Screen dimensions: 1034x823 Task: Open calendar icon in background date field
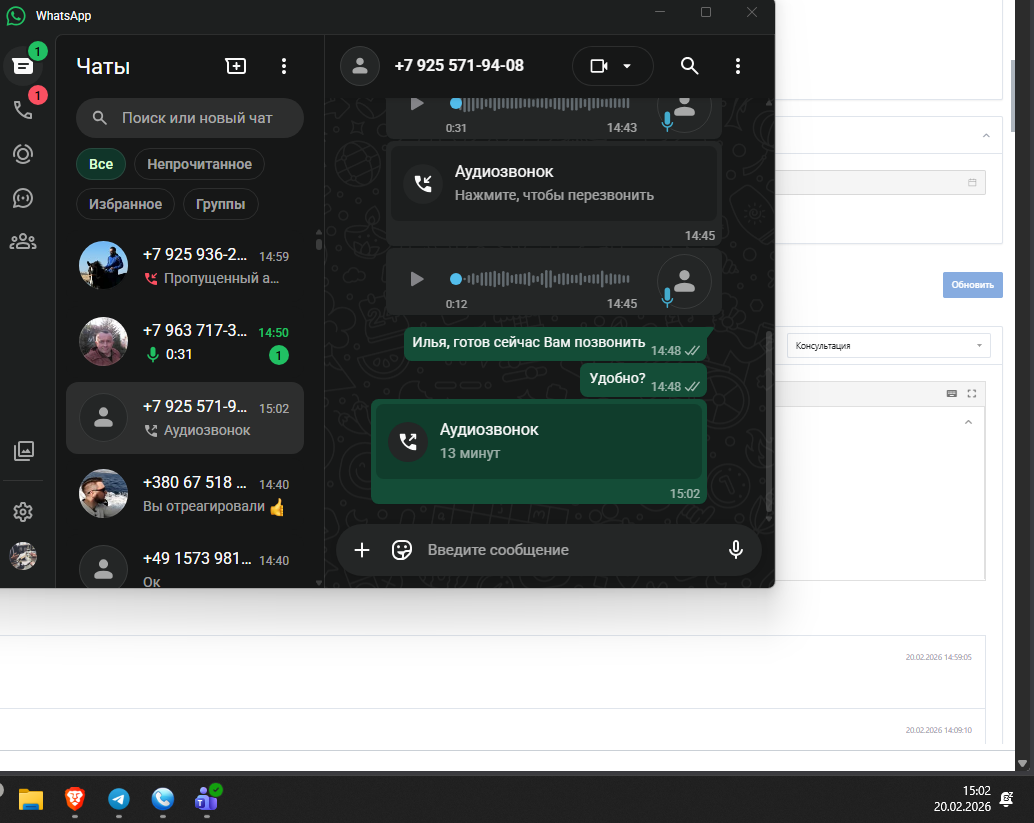coord(972,183)
